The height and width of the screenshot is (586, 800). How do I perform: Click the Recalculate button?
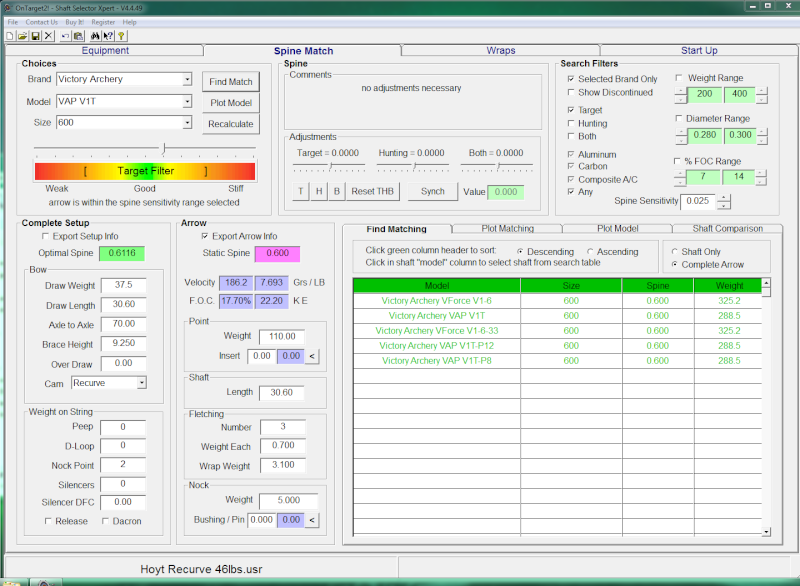[231, 124]
